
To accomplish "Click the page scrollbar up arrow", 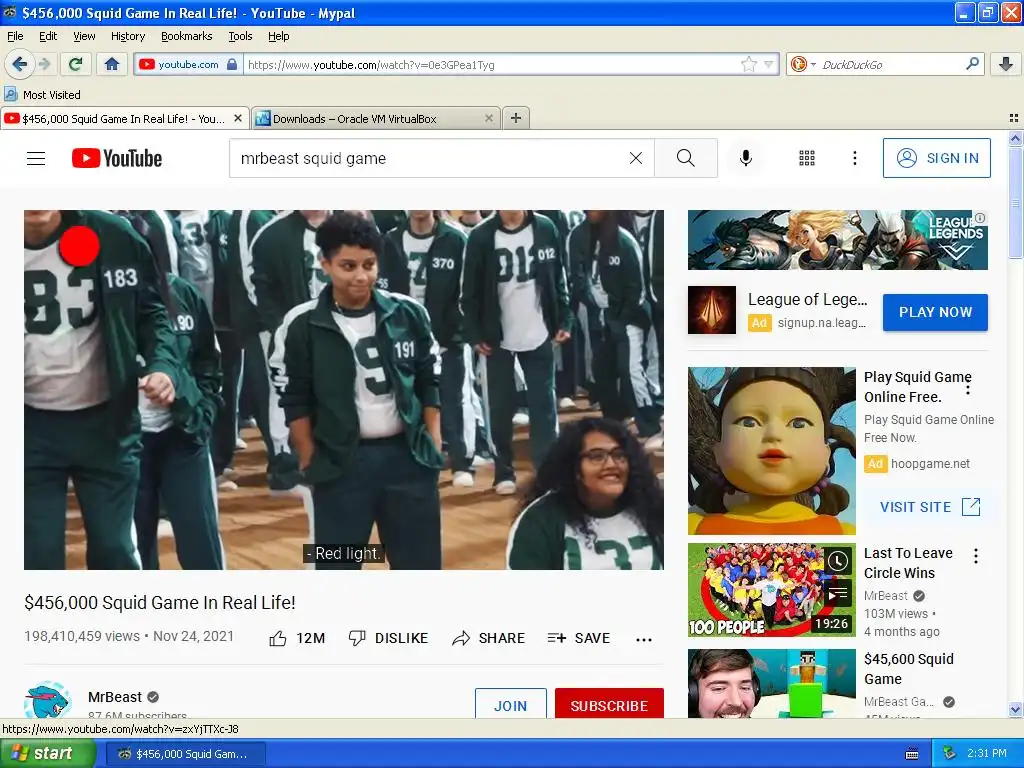I will [1015, 138].
